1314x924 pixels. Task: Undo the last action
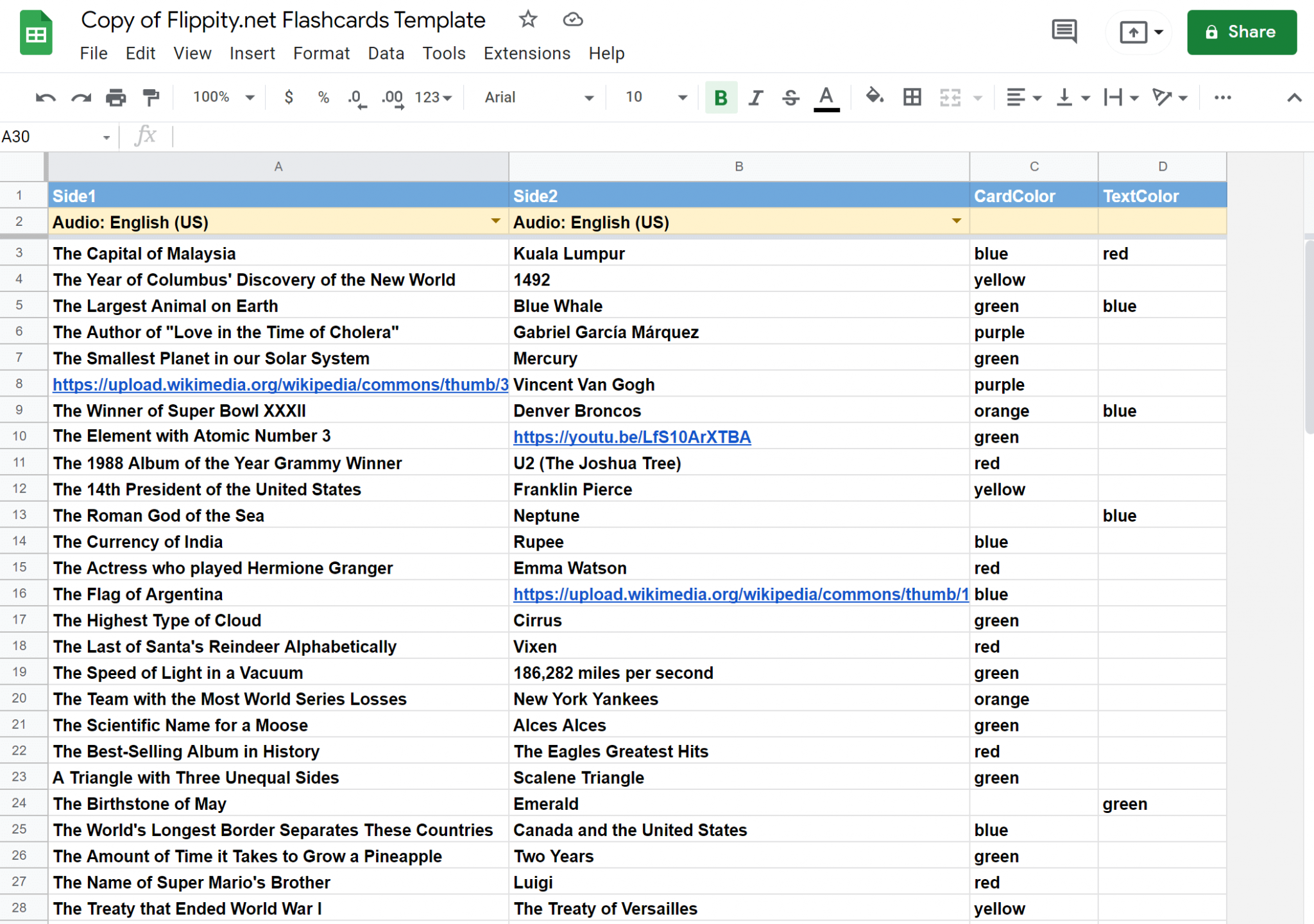click(x=45, y=97)
